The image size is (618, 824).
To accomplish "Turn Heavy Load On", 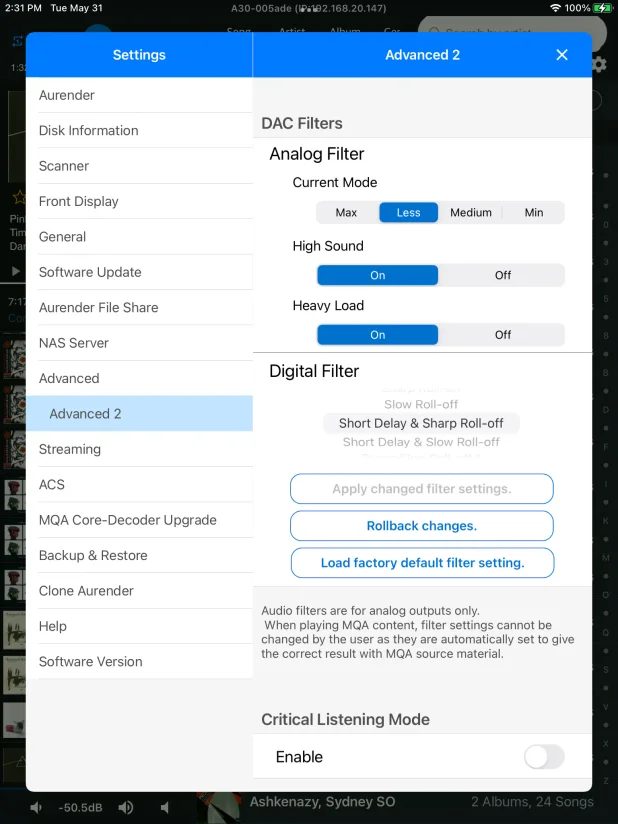I will pyautogui.click(x=377, y=335).
